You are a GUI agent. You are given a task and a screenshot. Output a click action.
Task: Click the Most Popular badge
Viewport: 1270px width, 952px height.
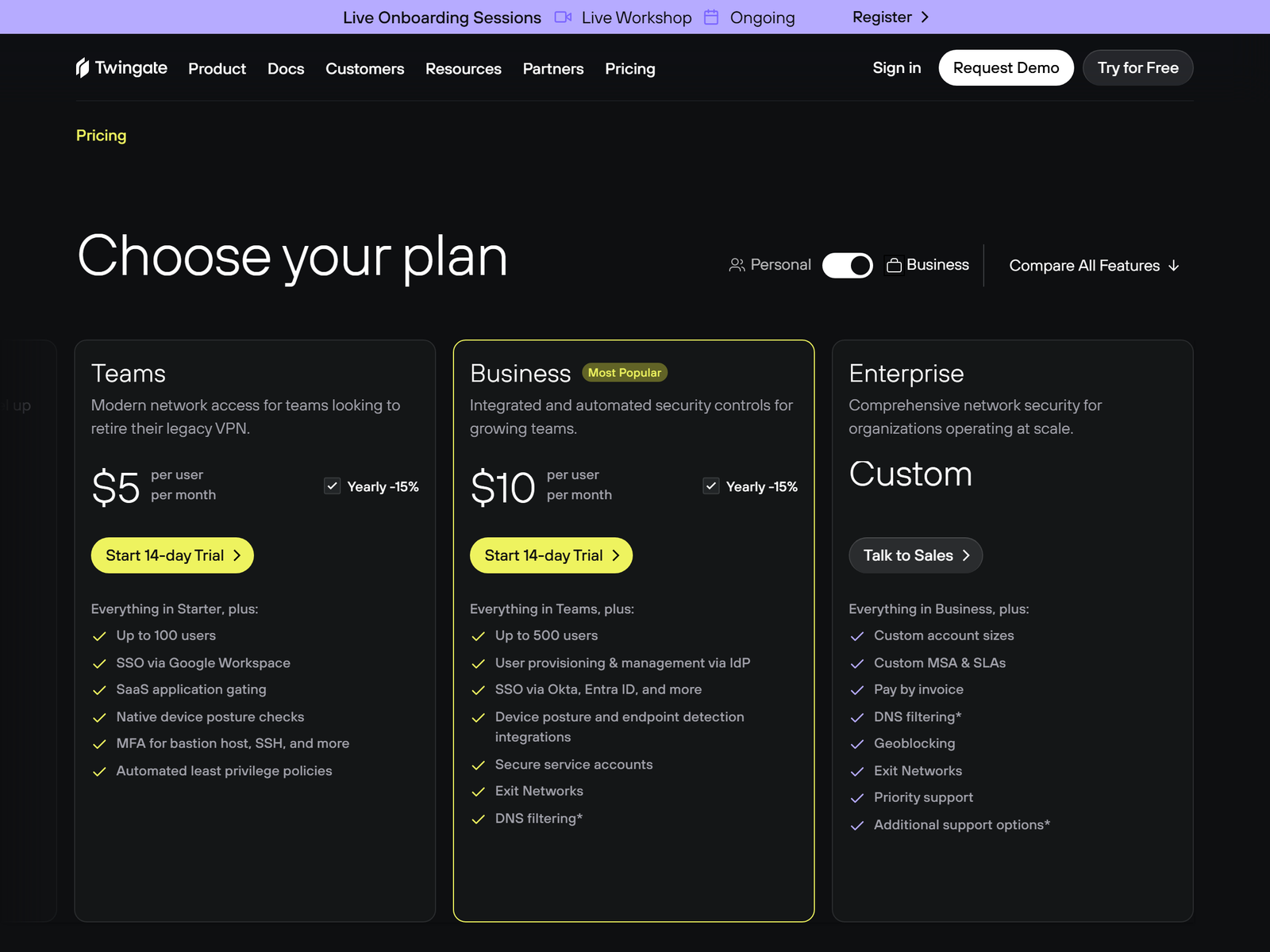pyautogui.click(x=625, y=373)
